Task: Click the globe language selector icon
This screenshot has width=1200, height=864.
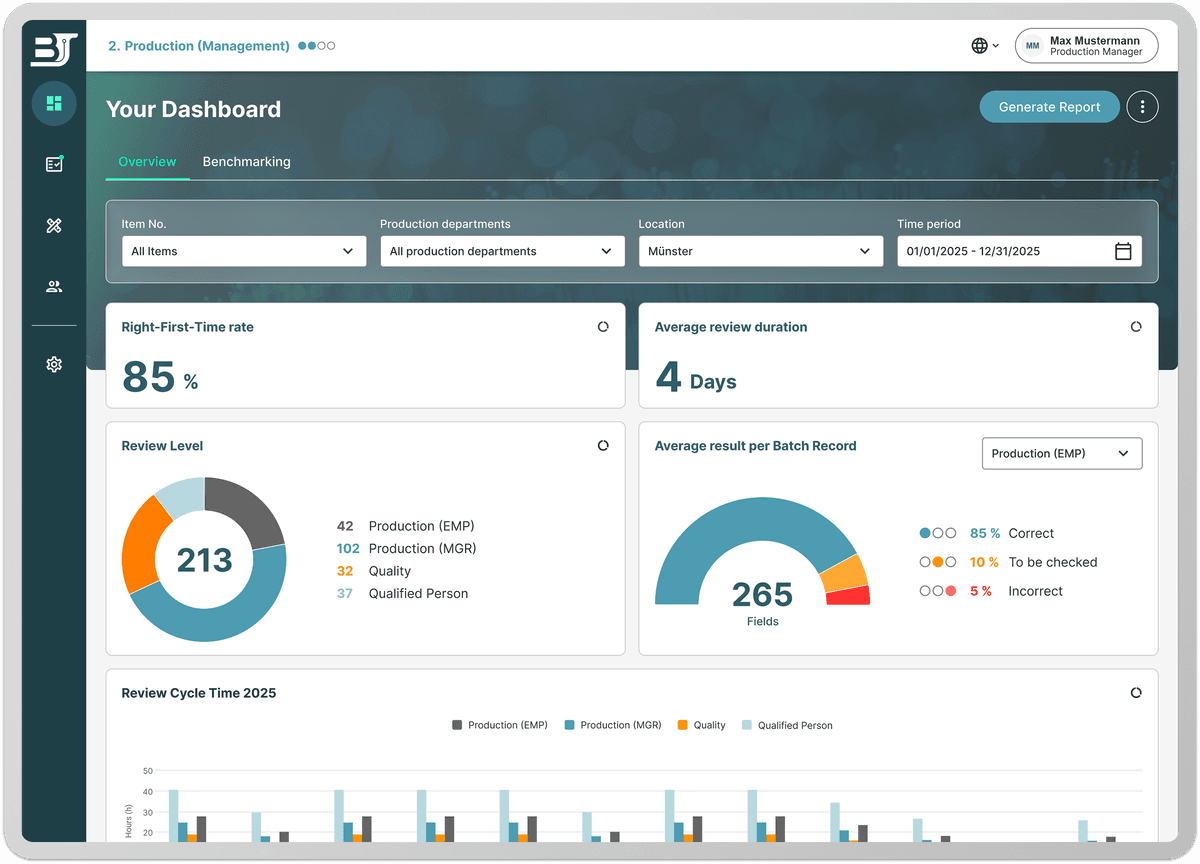Action: click(x=980, y=46)
